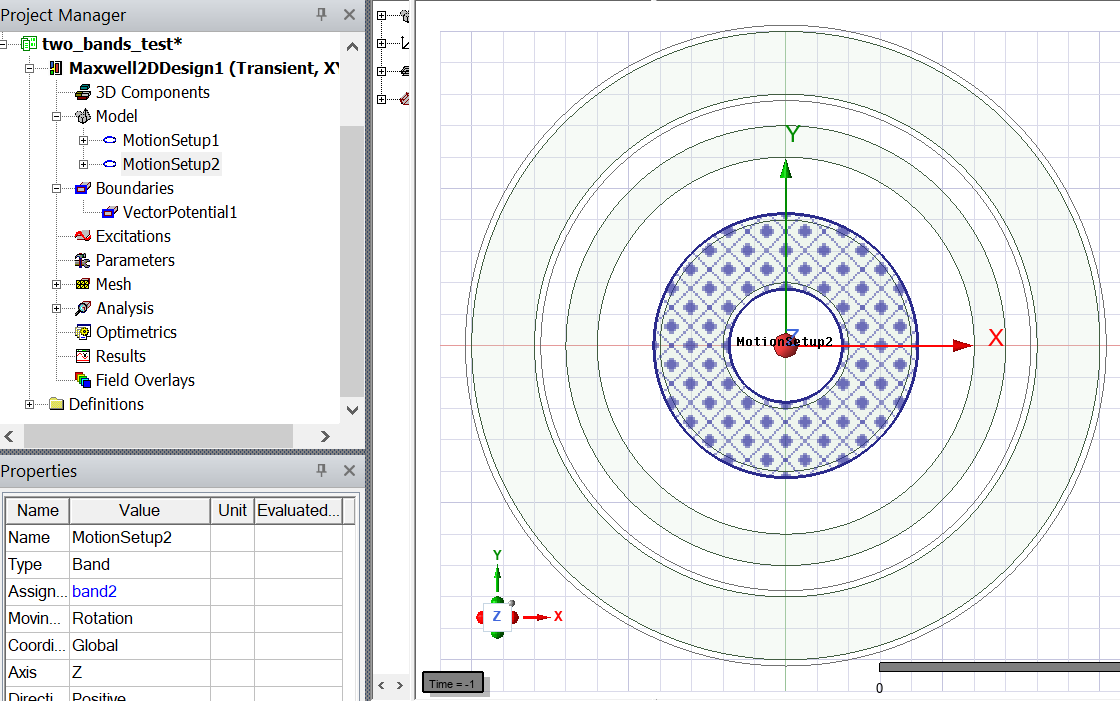Click the Parameters icon
The width and height of the screenshot is (1120, 701).
pos(83,260)
